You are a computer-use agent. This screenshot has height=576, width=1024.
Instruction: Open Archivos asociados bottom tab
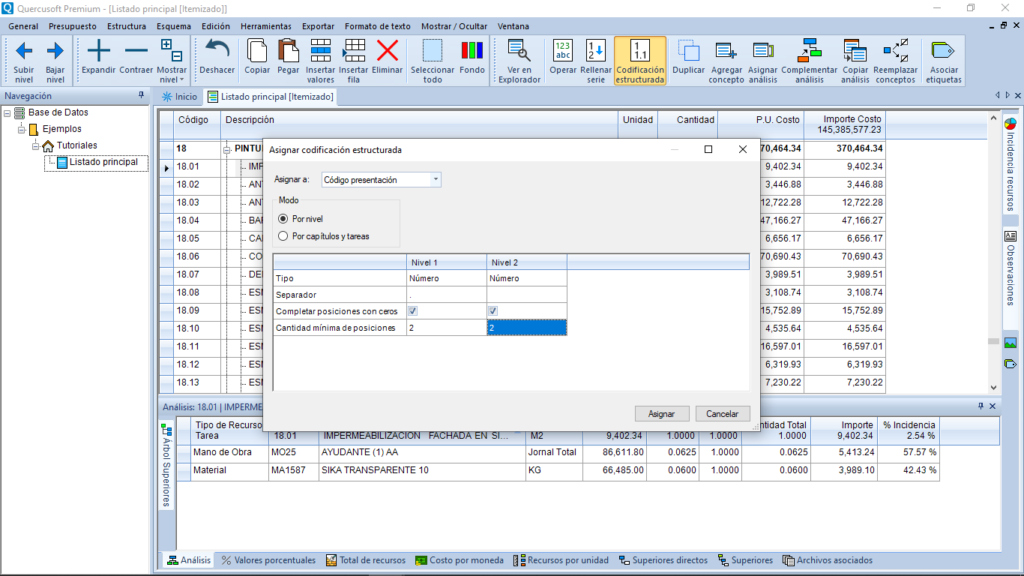point(827,560)
